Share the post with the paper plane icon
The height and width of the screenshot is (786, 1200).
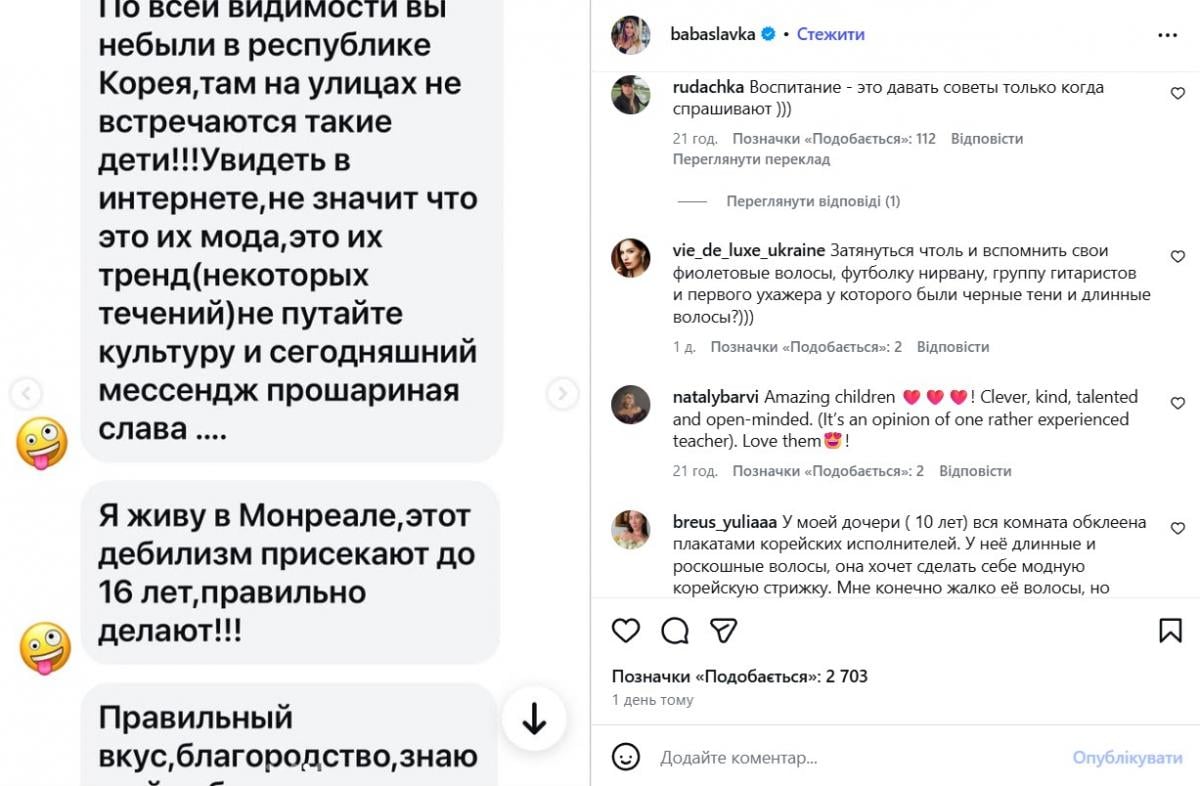click(723, 630)
